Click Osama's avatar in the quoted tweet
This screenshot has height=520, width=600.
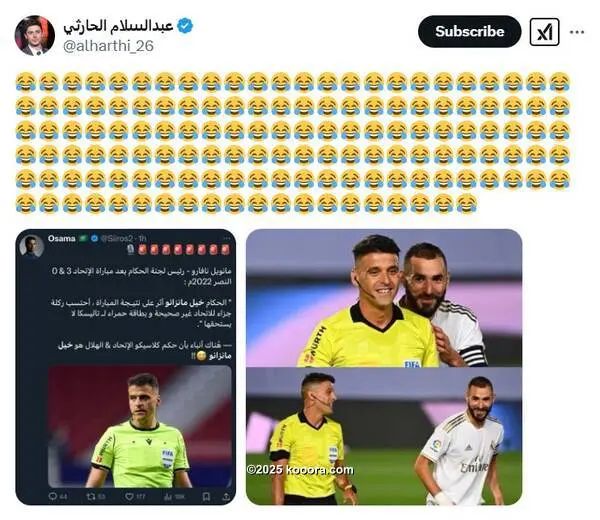point(32,246)
